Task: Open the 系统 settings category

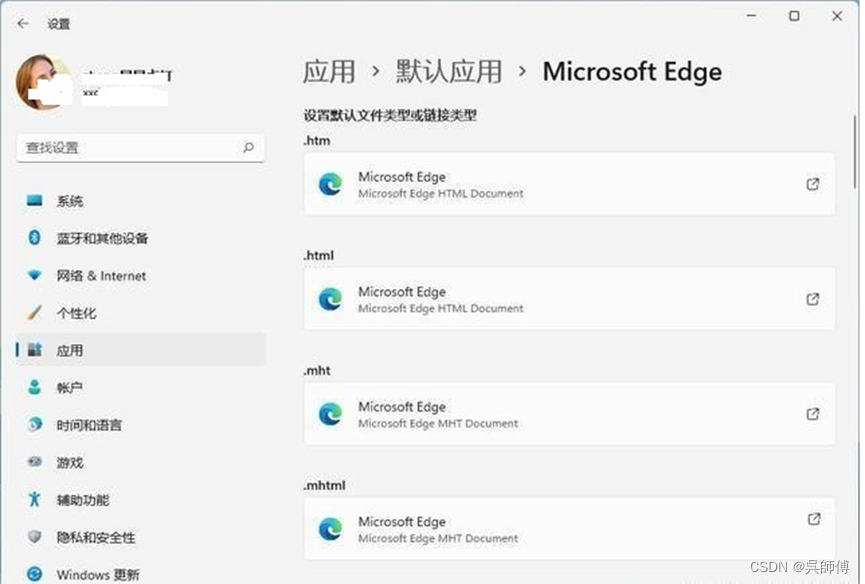Action: (x=141, y=201)
